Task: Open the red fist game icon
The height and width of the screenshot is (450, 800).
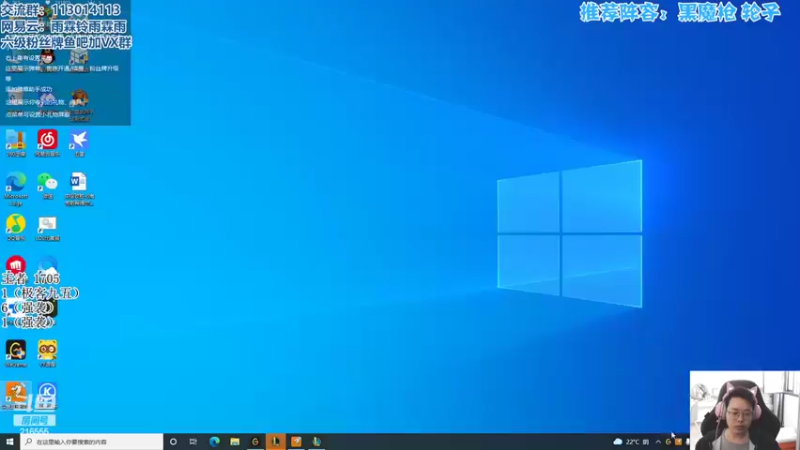Action: click(16, 265)
